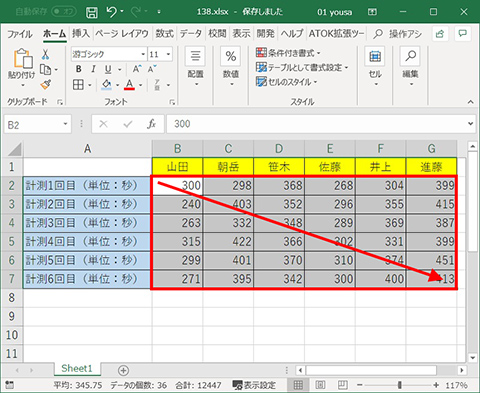The height and width of the screenshot is (393, 480).
Task: Apply the Fill Color bucket
Action: click(107, 85)
